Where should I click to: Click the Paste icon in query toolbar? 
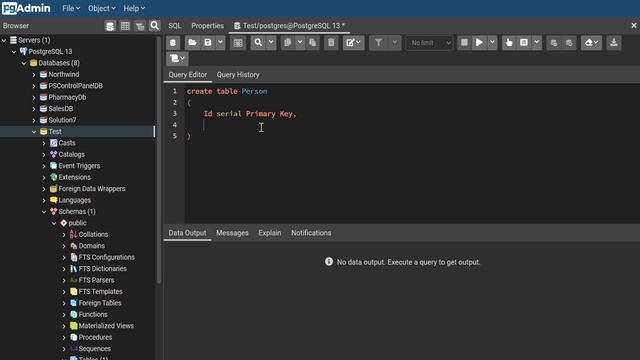point(313,42)
